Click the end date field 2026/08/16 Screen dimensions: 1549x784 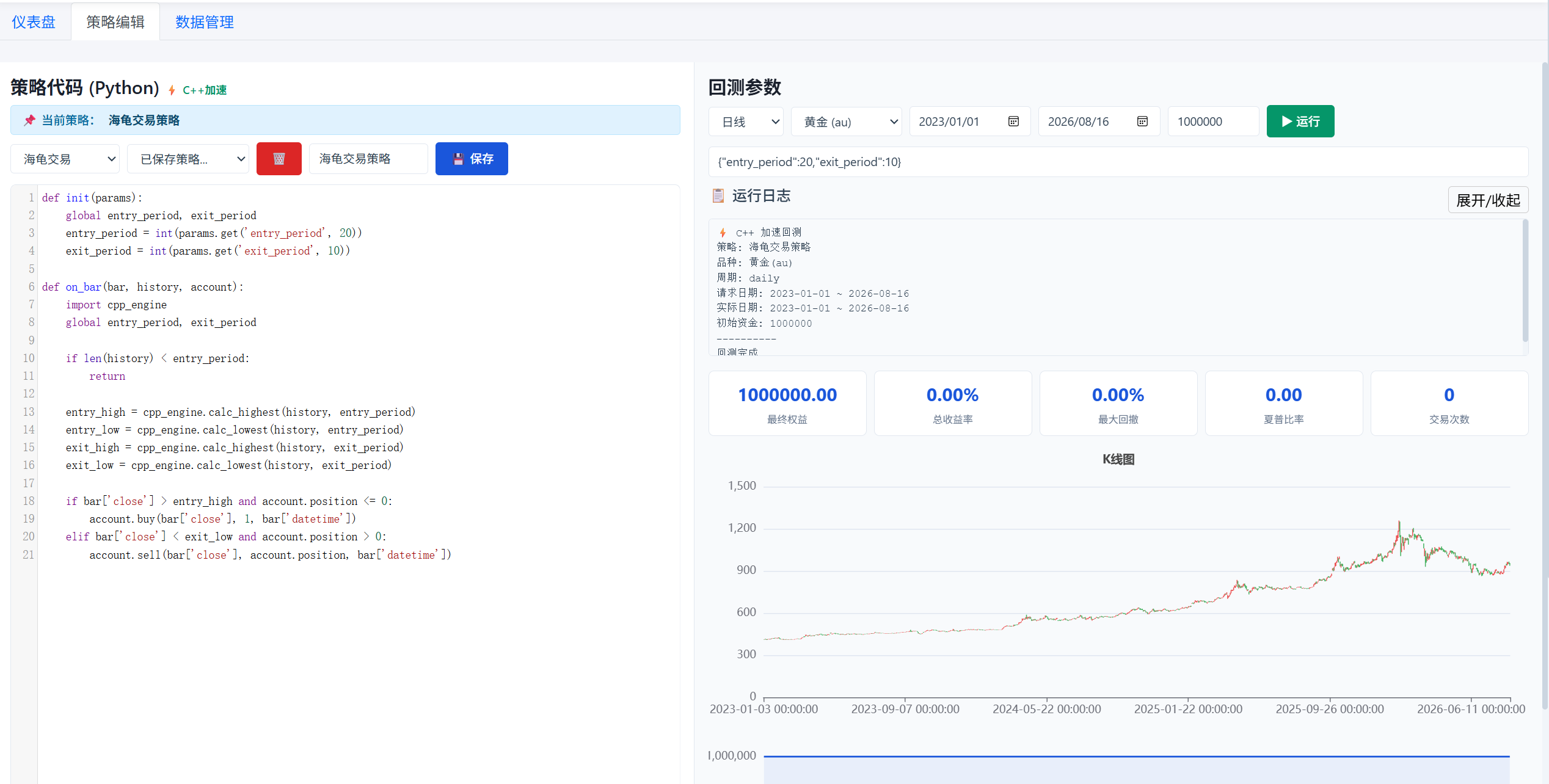1099,122
